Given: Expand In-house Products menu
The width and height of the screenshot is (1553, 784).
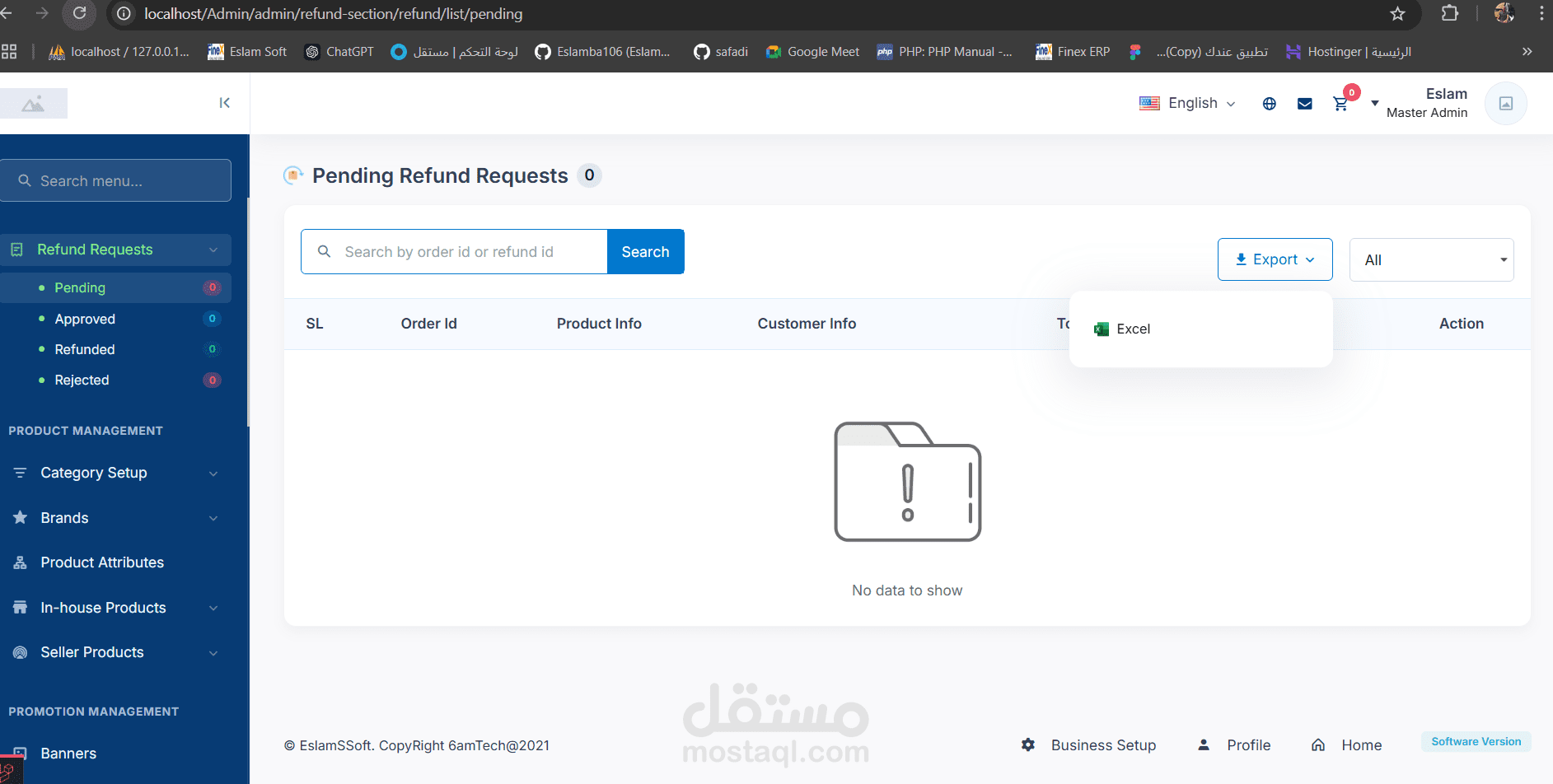Looking at the screenshot, I should click(115, 608).
